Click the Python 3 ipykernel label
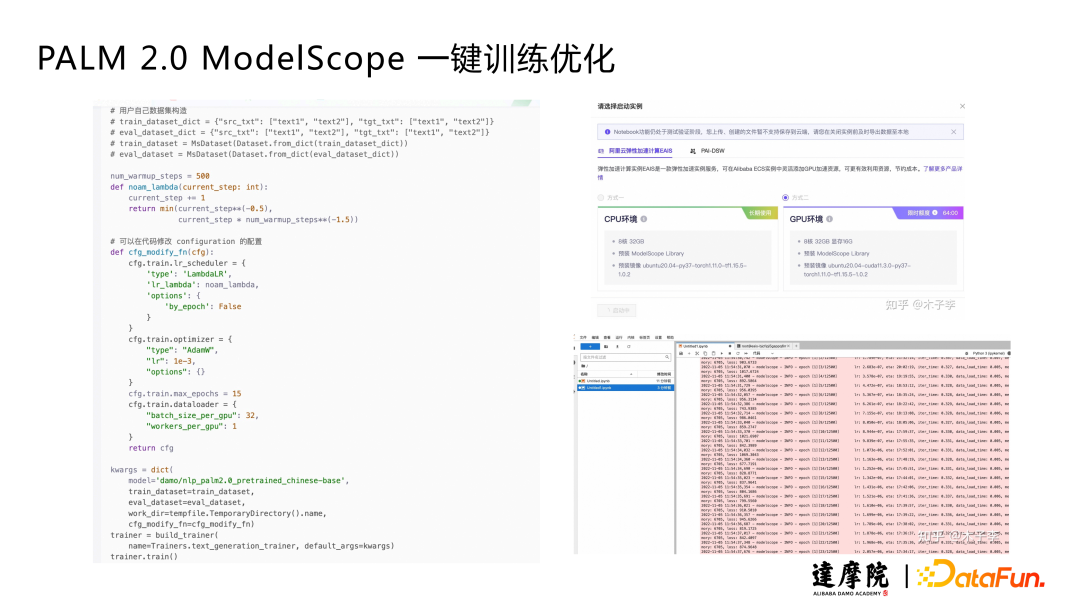 click(x=989, y=353)
